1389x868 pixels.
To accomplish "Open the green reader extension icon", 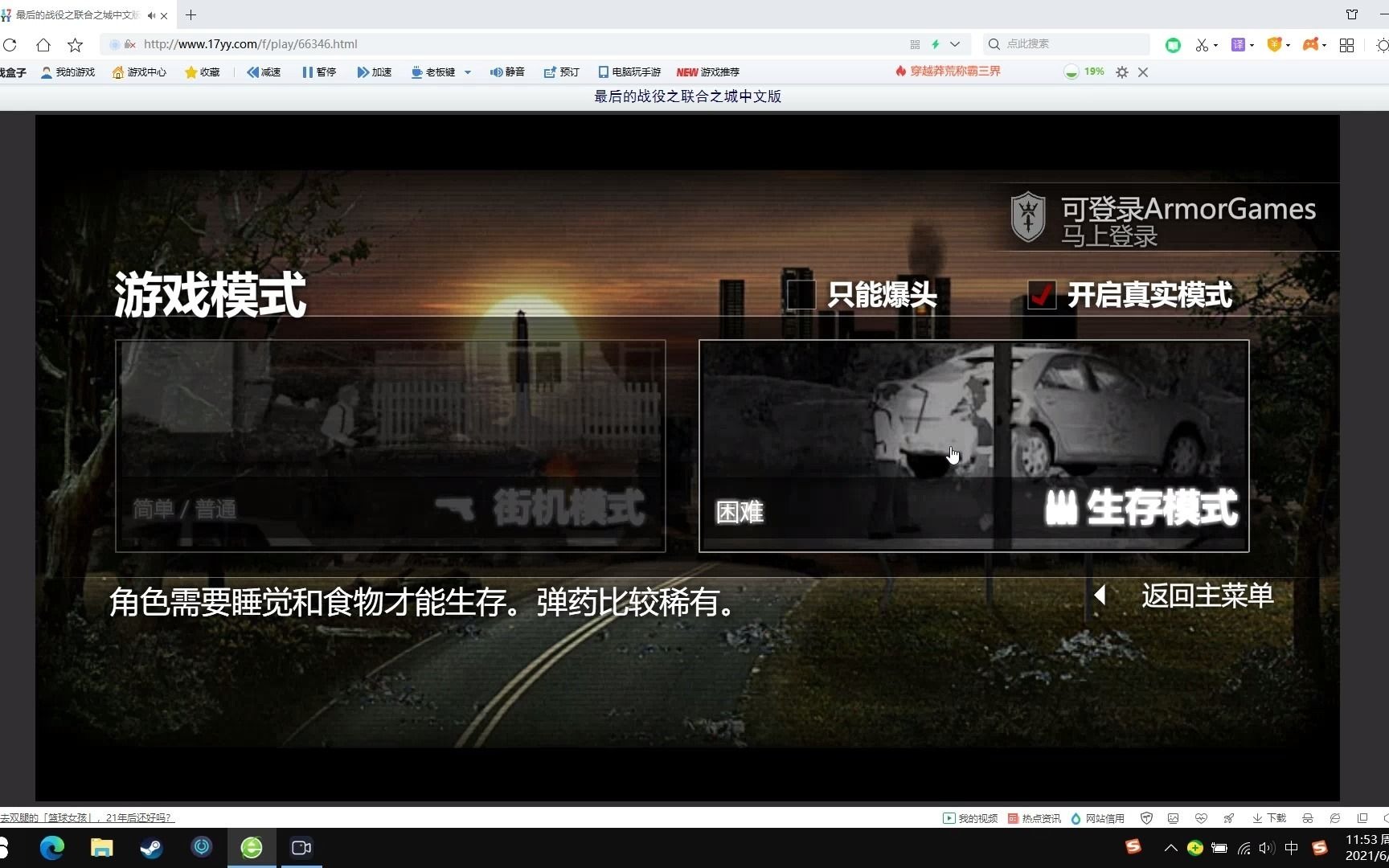I will [1174, 45].
